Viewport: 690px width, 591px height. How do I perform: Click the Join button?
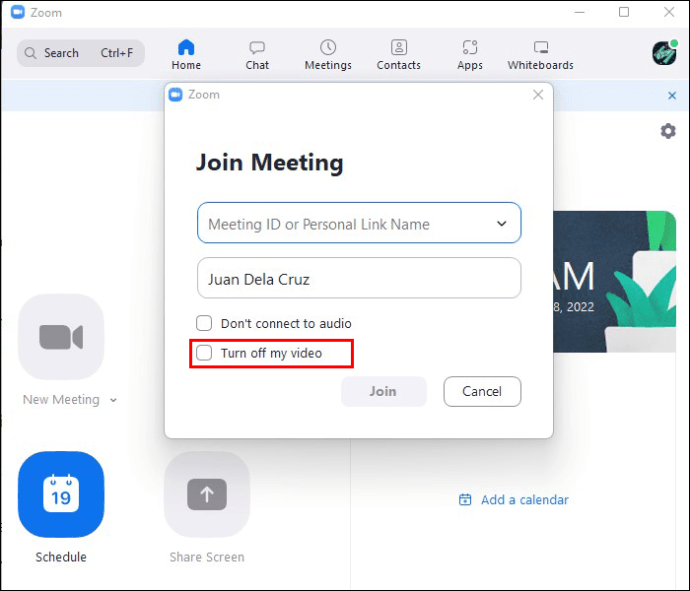coord(384,391)
